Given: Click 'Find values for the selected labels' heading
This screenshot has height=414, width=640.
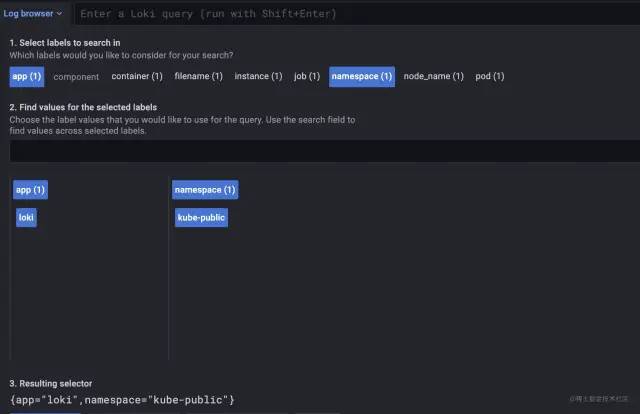Looking at the screenshot, I should pyautogui.click(x=83, y=107).
